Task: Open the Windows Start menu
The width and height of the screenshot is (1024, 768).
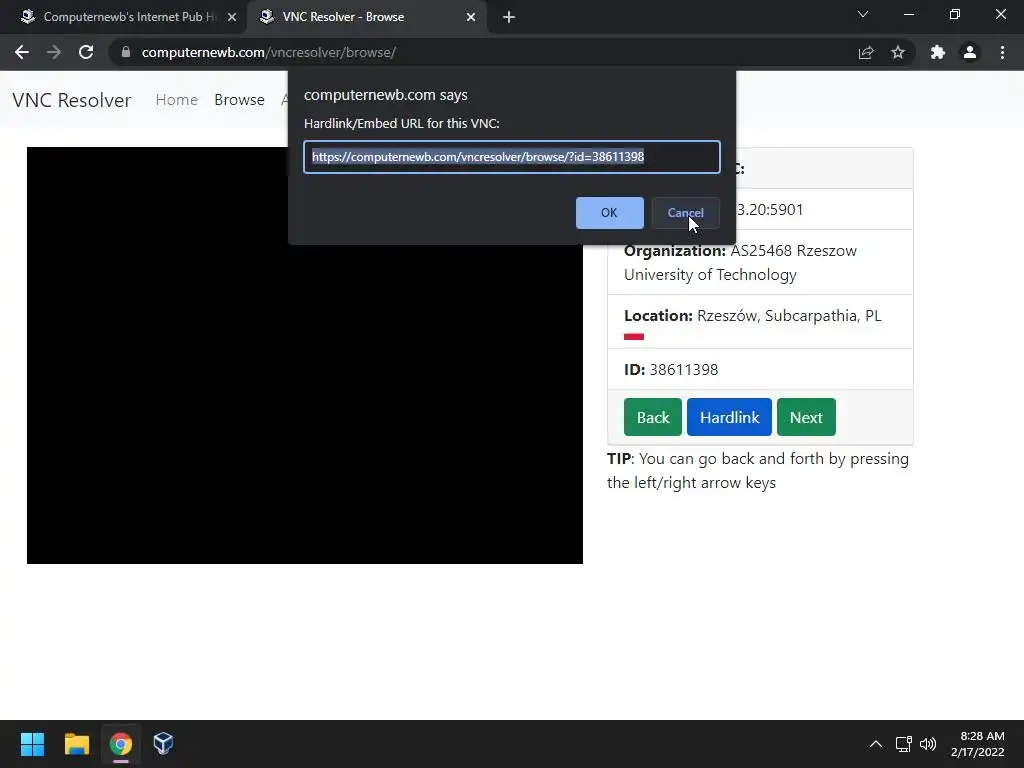Action: click(x=32, y=744)
